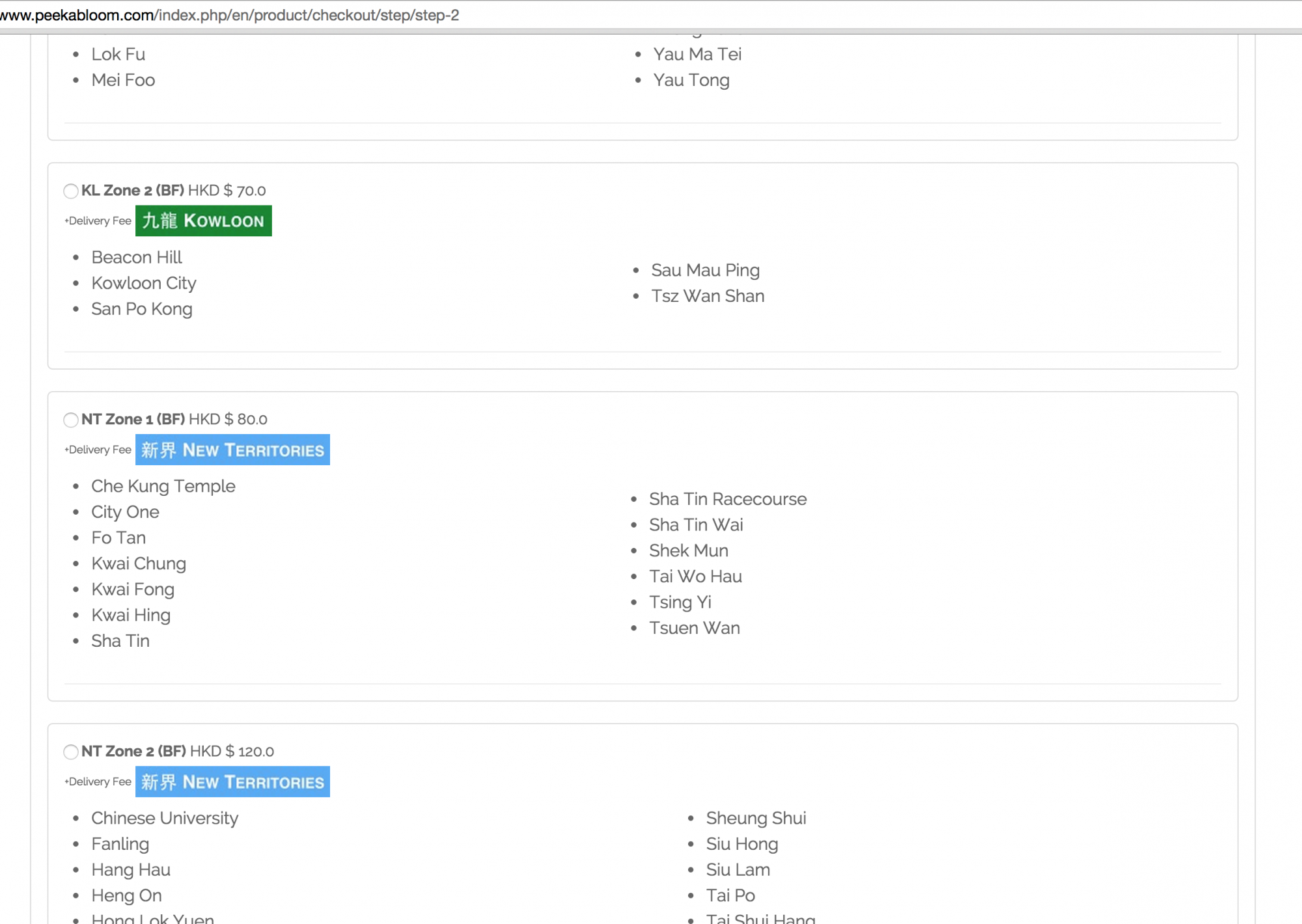Click the Yau Ma Tei list item
The image size is (1302, 924).
[697, 54]
